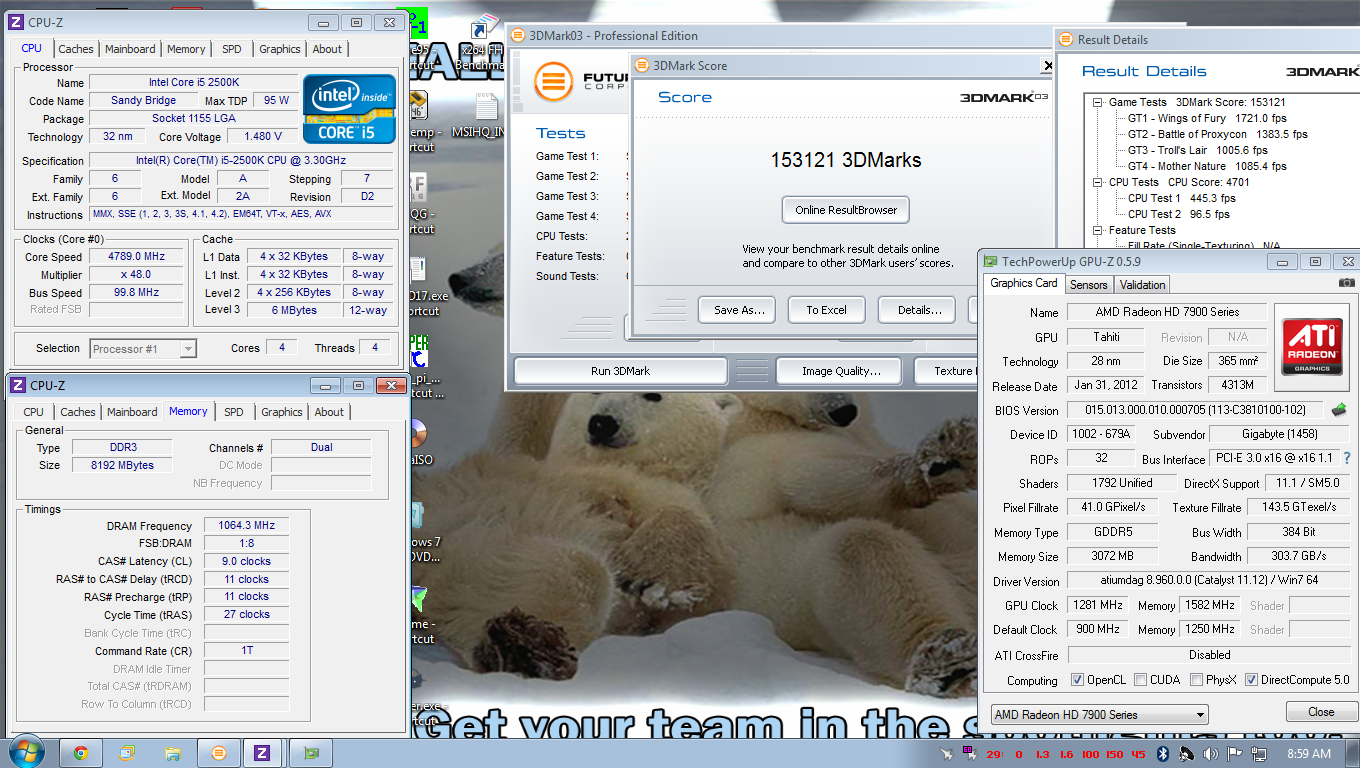Click the 3DMark Score dialog title icon
Viewport: 1360px width, 768px height.
(x=643, y=65)
